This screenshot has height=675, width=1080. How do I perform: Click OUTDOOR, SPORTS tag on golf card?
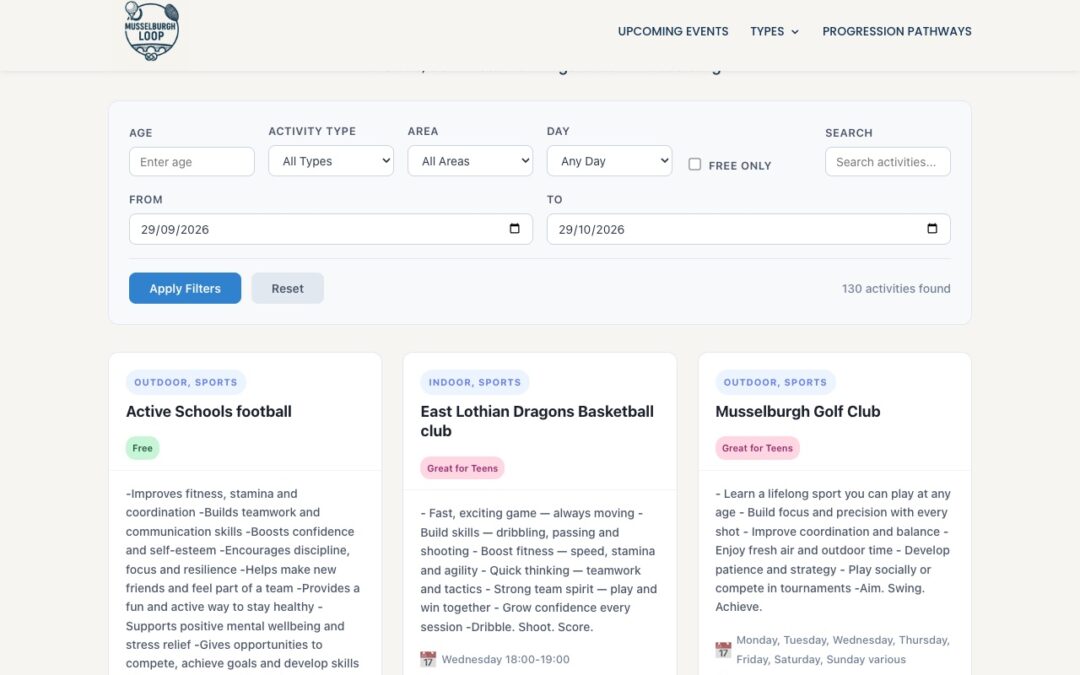[775, 382]
